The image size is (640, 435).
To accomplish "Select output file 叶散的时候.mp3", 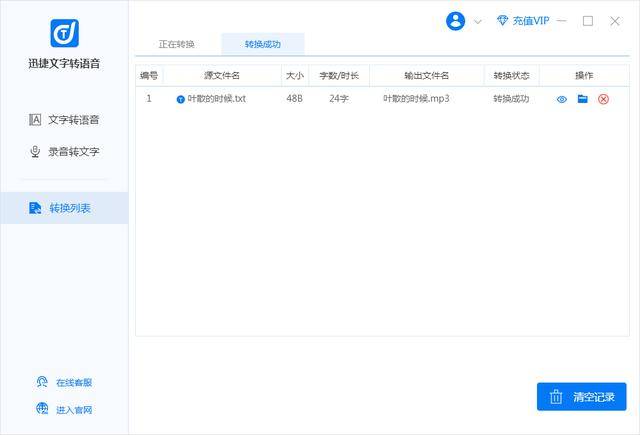I will [416, 99].
